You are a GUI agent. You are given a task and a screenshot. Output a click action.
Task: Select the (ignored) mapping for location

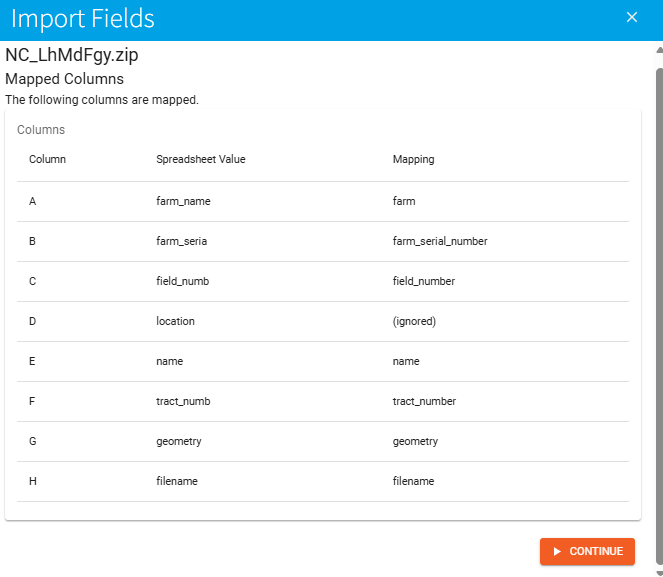tap(414, 321)
